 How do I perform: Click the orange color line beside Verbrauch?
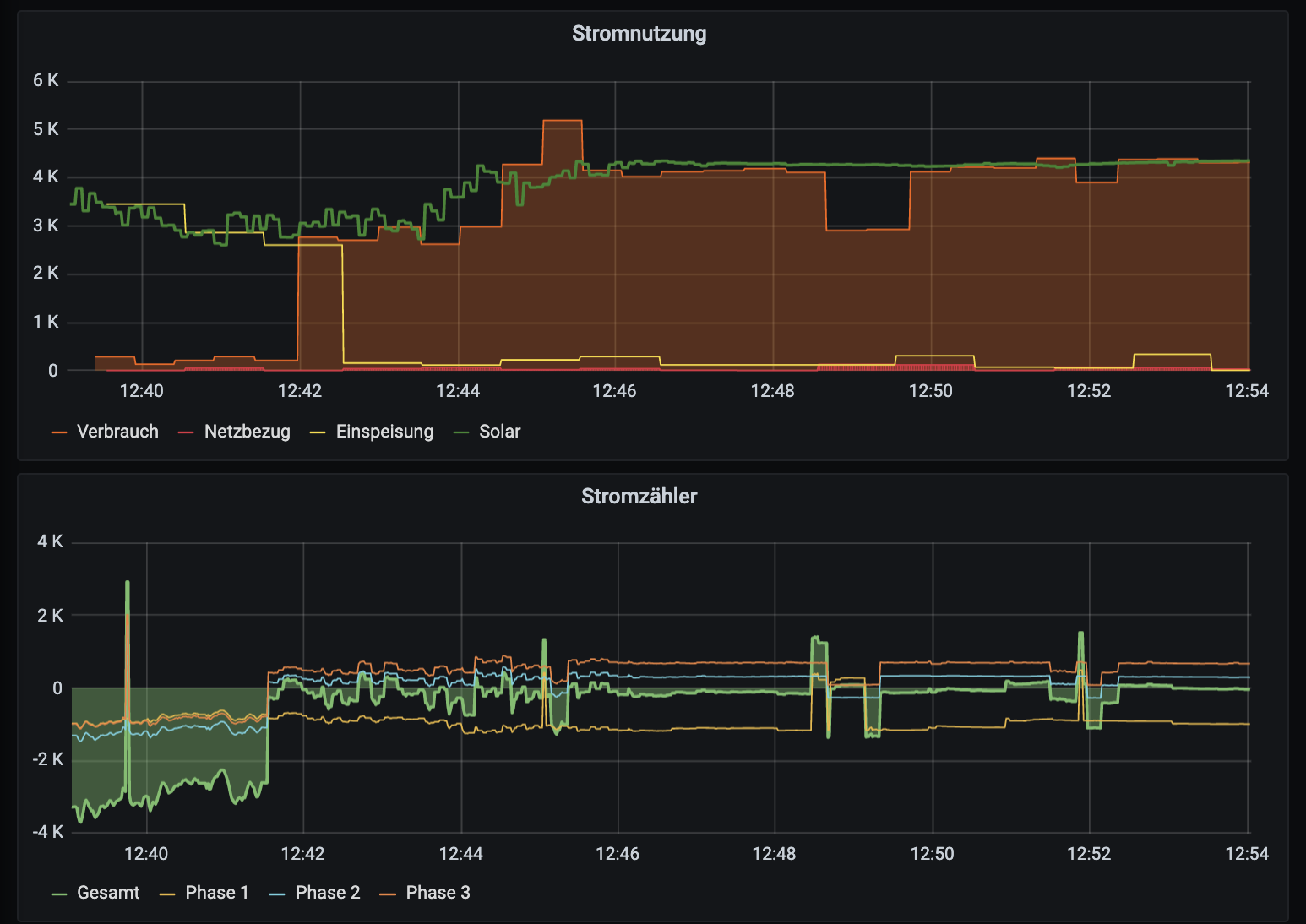click(59, 432)
